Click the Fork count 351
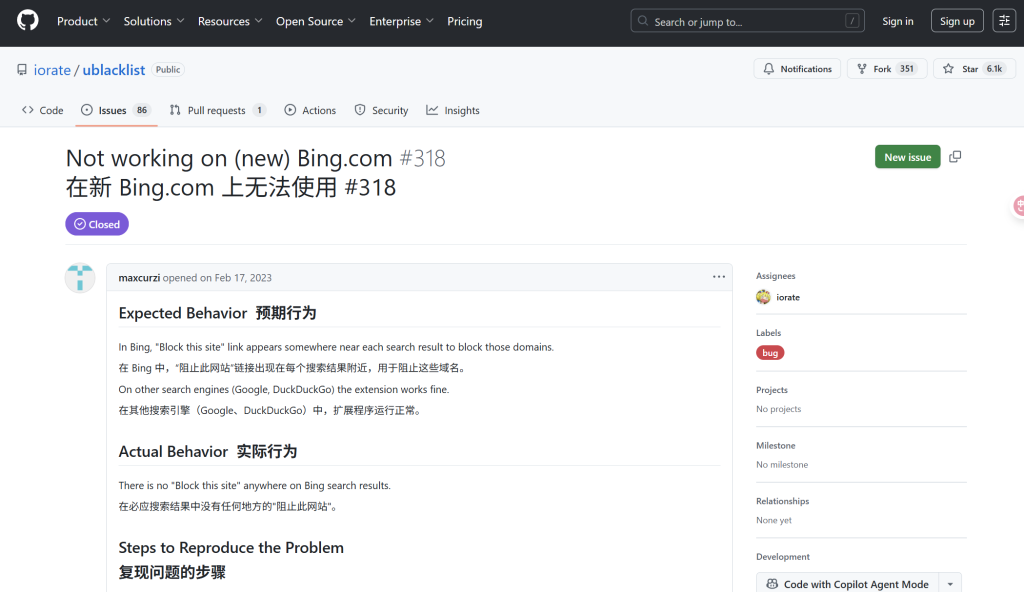 pos(906,69)
